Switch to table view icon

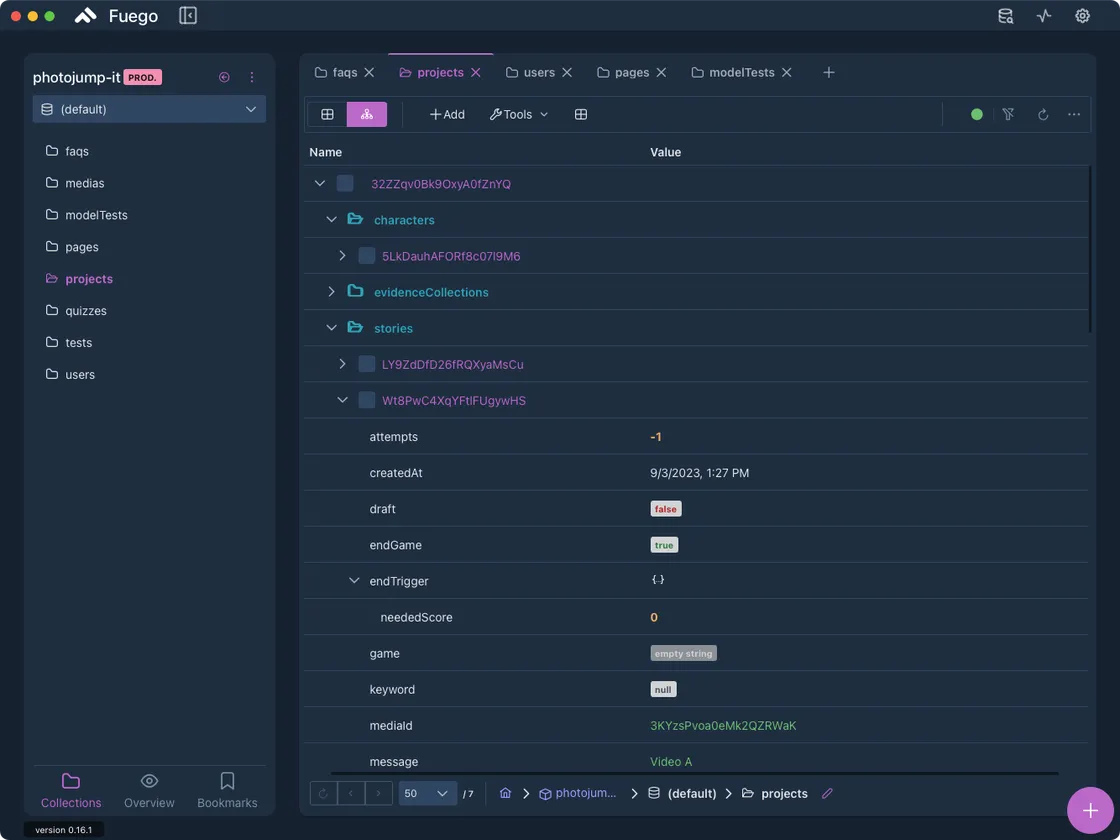click(327, 114)
